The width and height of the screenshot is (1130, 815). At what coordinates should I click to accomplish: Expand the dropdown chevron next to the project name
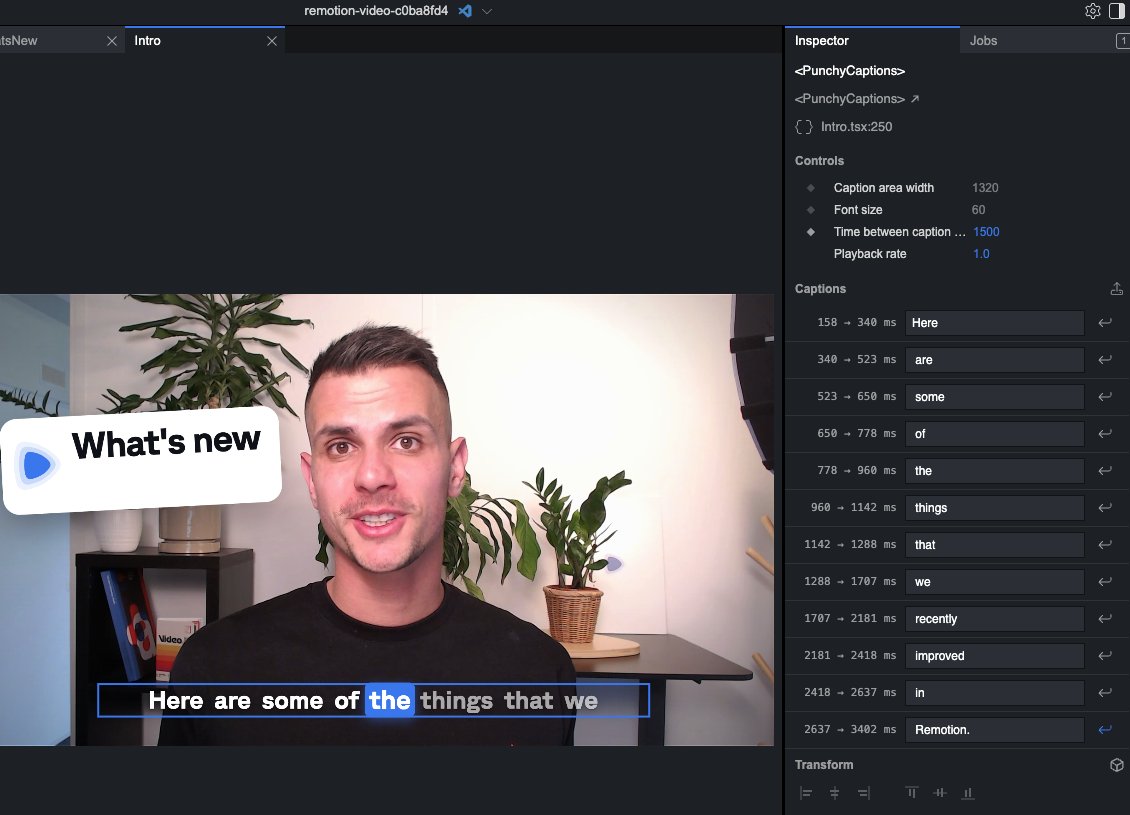pos(487,12)
